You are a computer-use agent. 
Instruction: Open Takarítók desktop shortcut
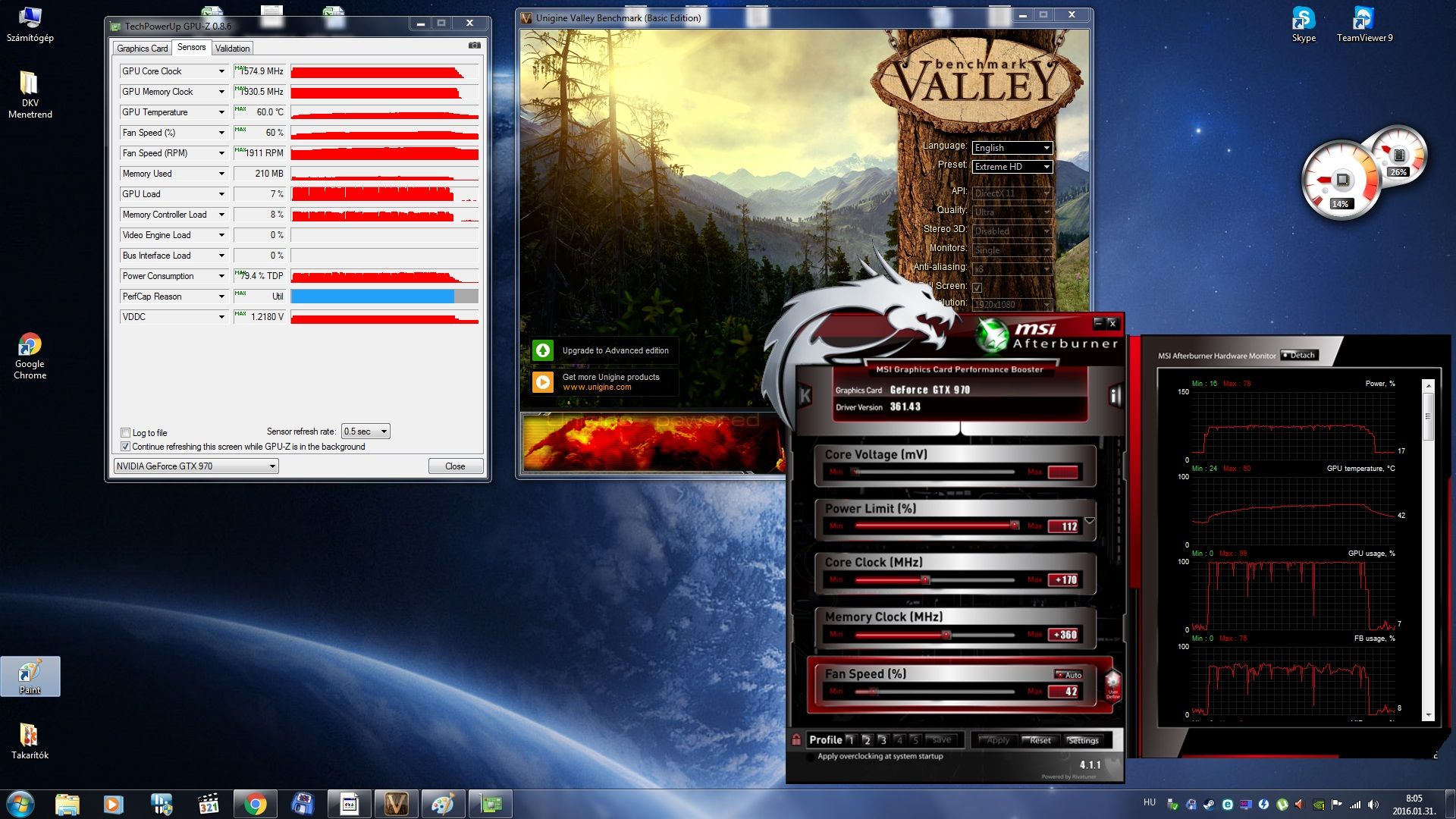[x=30, y=741]
